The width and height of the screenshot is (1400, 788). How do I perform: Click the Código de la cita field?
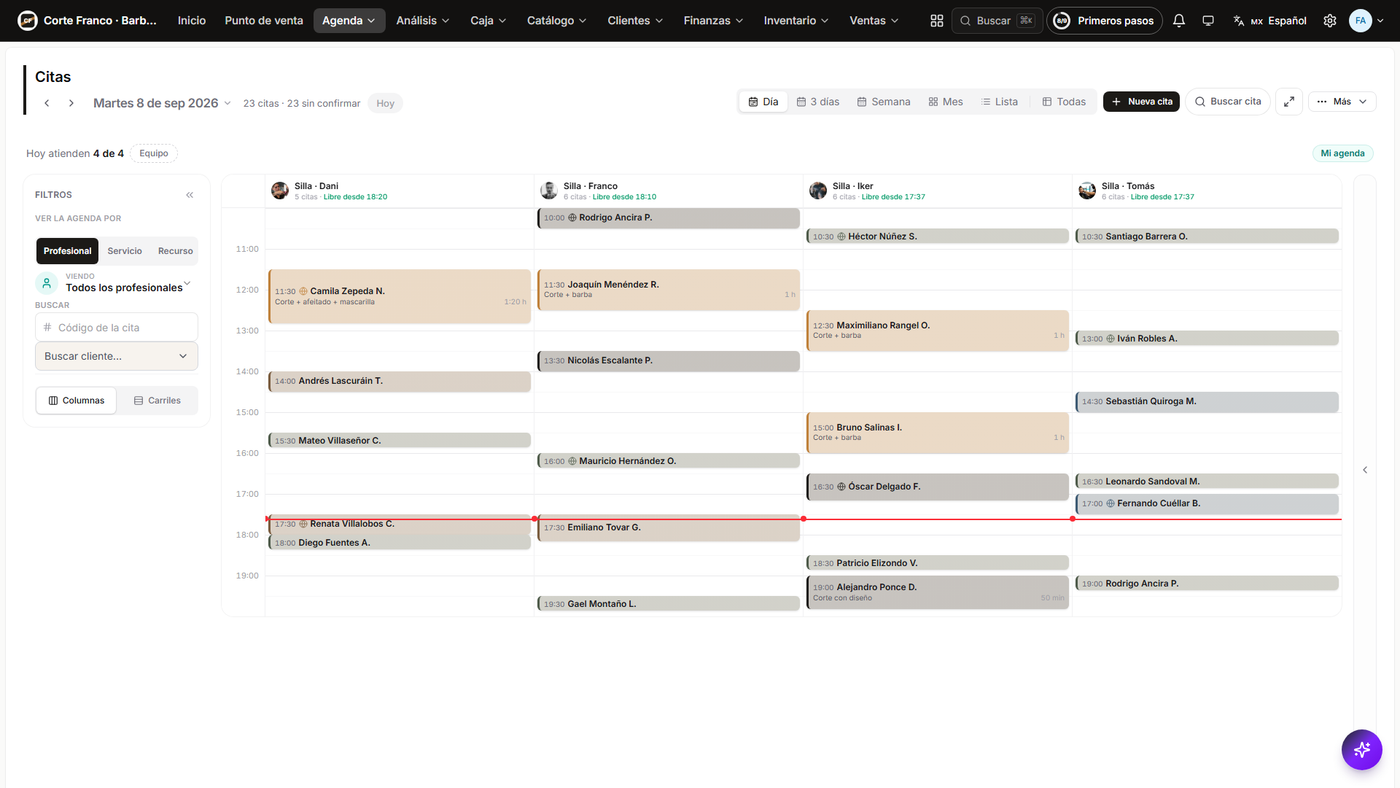coord(116,327)
